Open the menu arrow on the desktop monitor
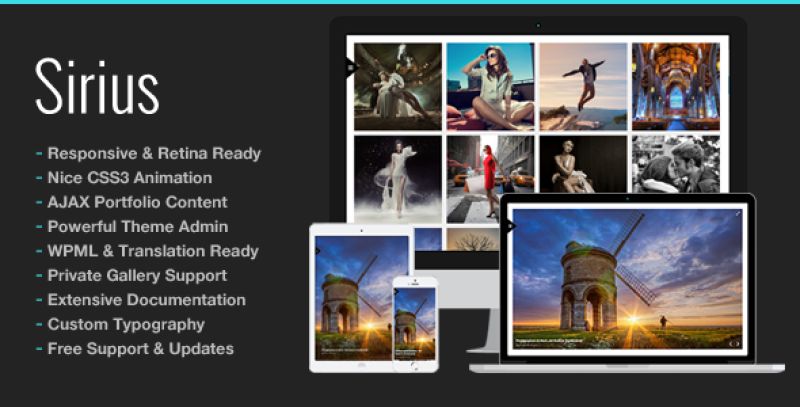The image size is (800, 407). tap(352, 67)
